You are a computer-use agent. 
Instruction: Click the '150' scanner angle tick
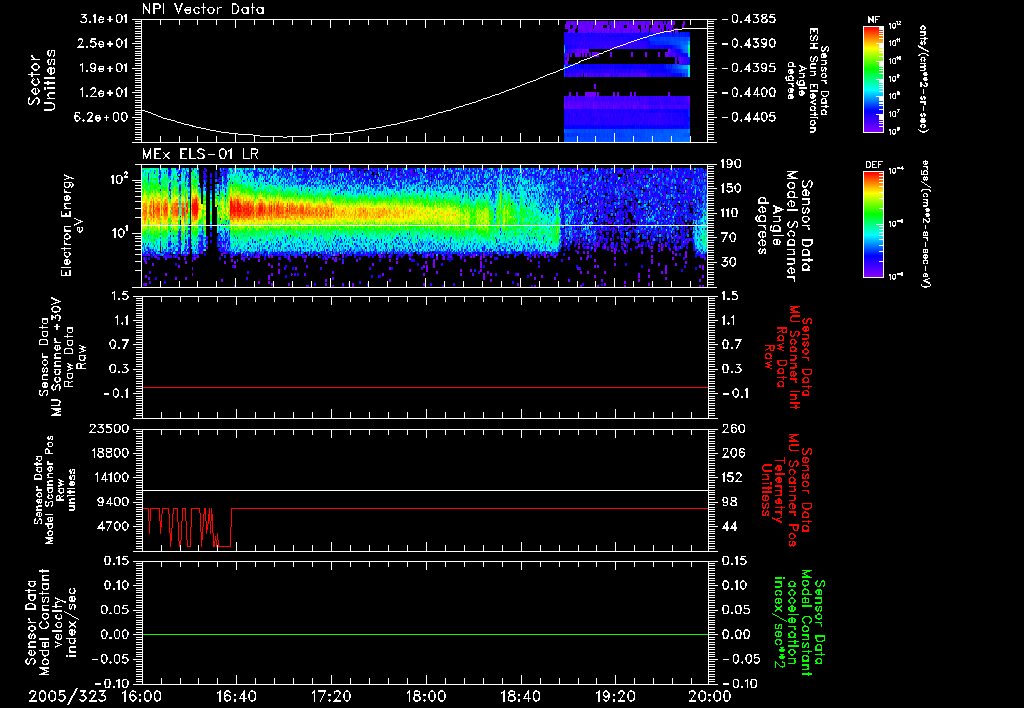pyautogui.click(x=730, y=189)
